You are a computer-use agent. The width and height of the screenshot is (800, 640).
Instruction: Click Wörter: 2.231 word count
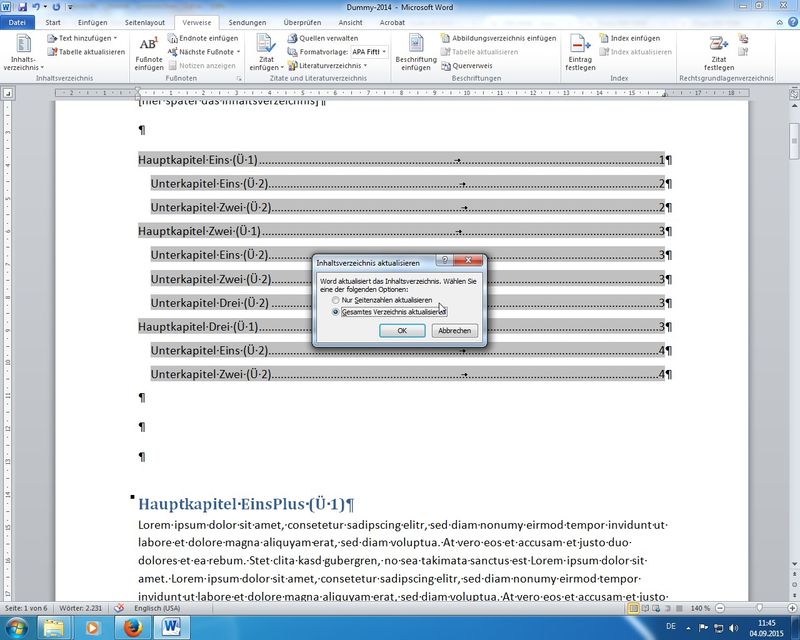click(x=81, y=608)
